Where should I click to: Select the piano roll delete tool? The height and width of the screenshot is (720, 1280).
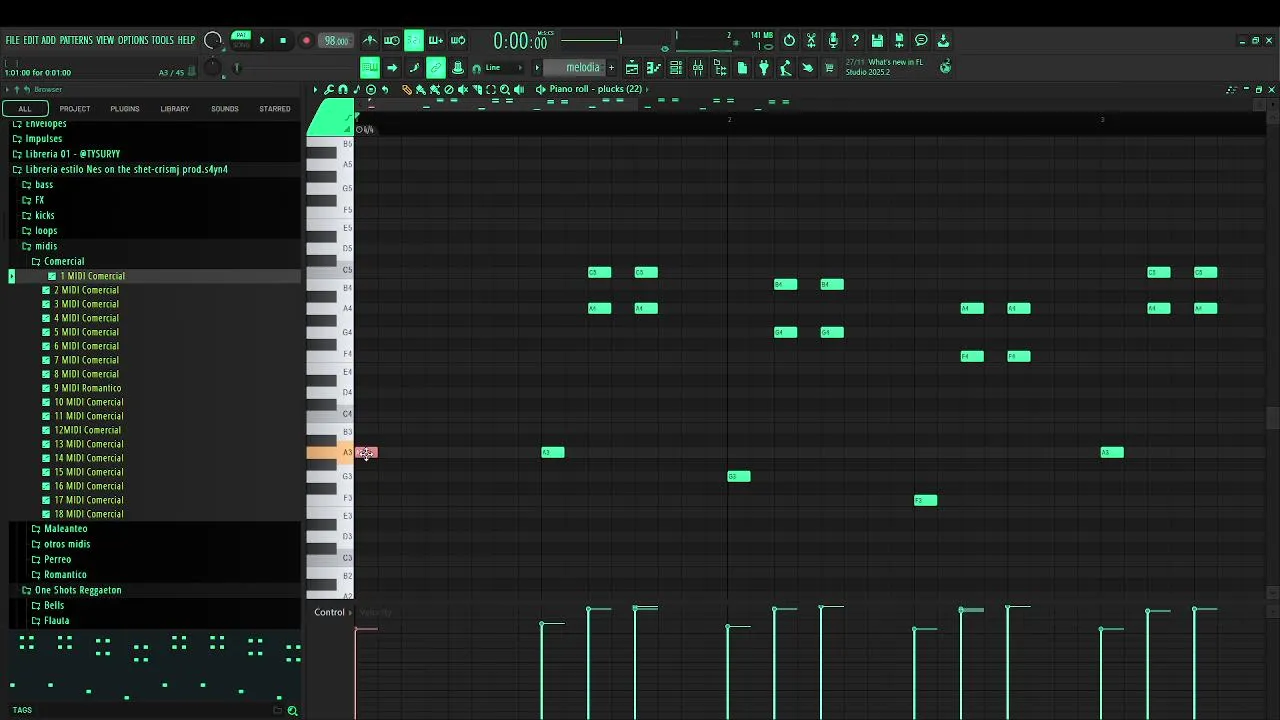click(449, 89)
